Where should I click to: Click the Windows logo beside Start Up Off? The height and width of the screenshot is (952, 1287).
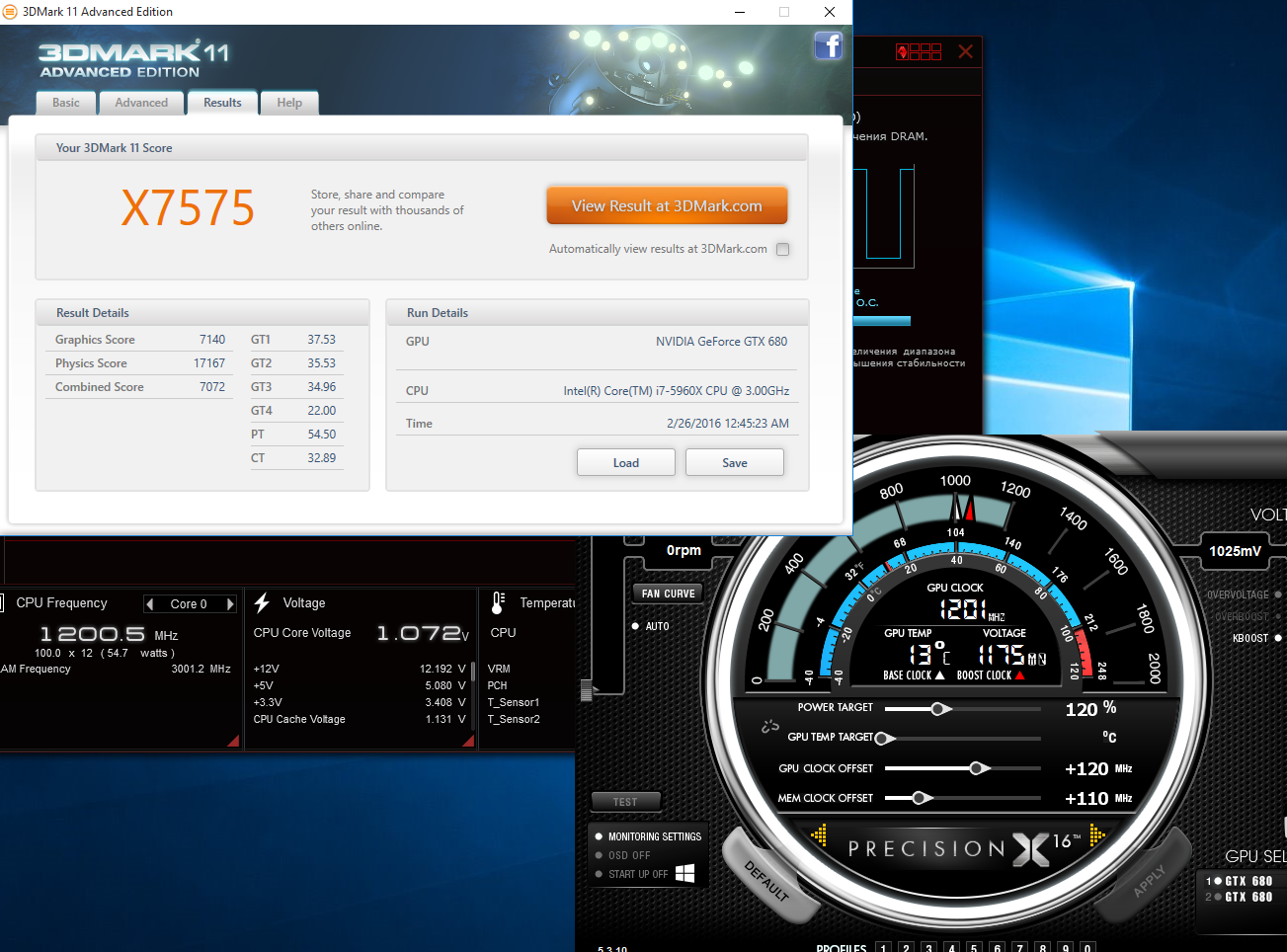pos(684,873)
